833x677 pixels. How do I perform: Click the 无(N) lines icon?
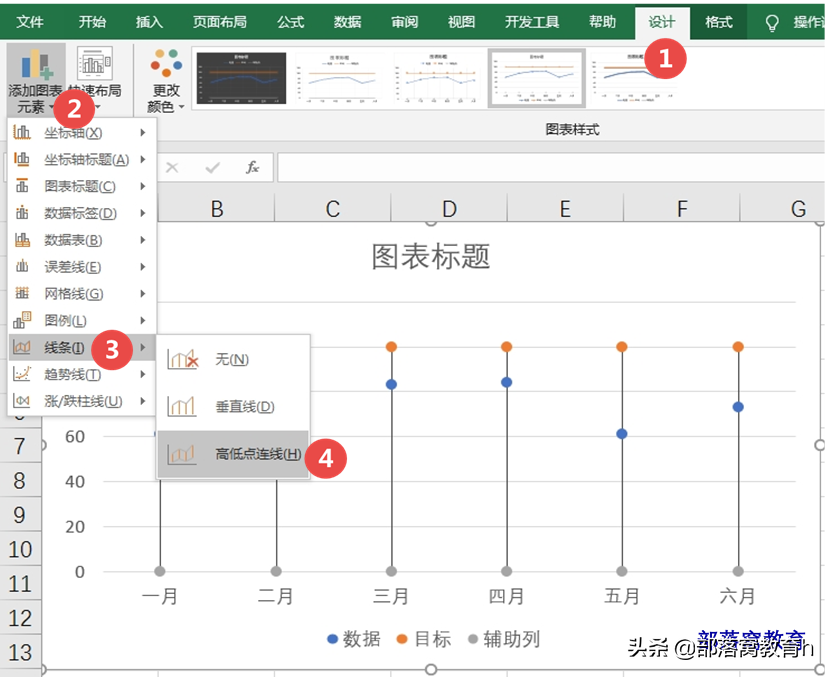[x=182, y=359]
